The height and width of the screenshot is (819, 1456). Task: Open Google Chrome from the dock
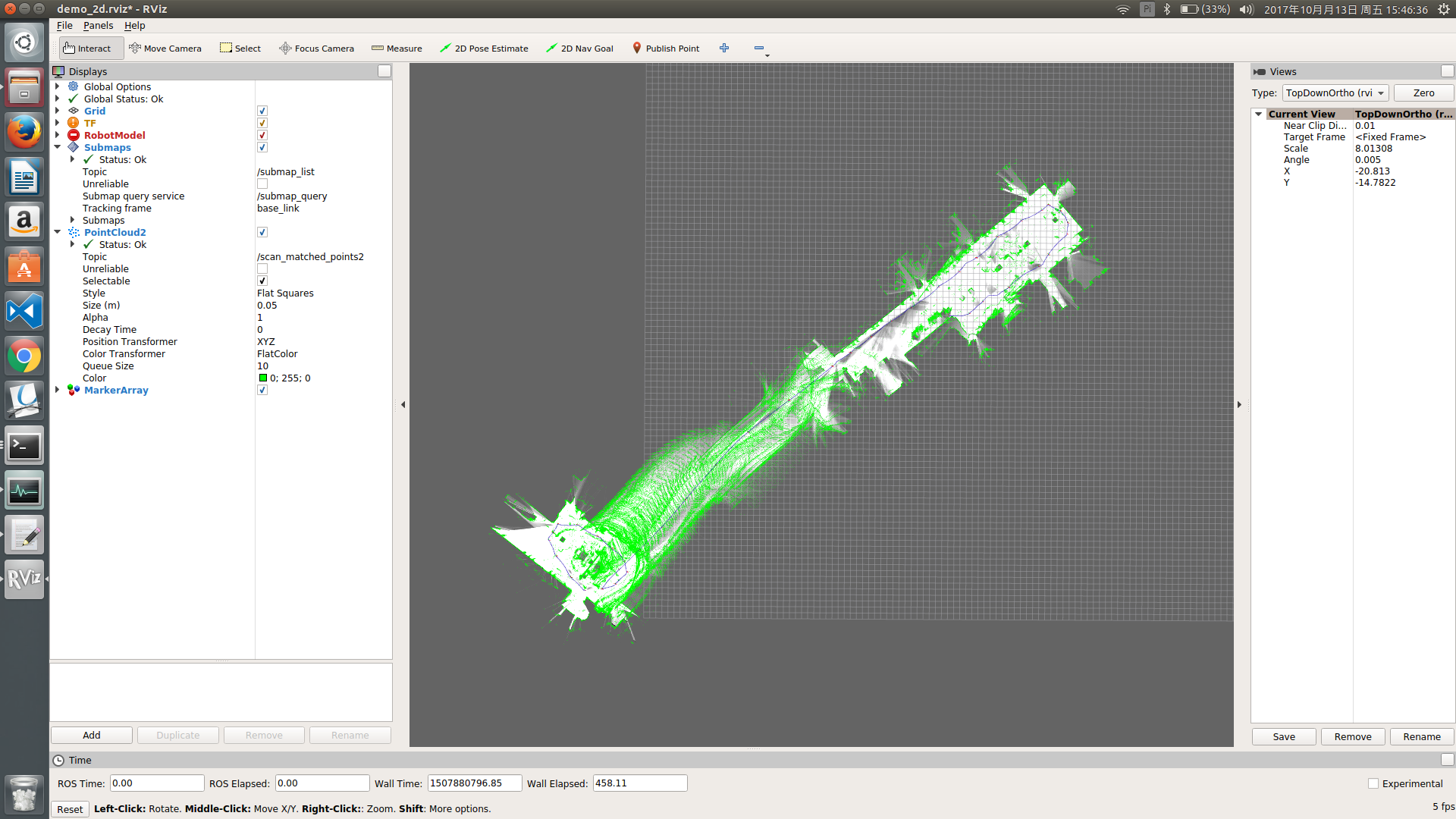tap(24, 356)
